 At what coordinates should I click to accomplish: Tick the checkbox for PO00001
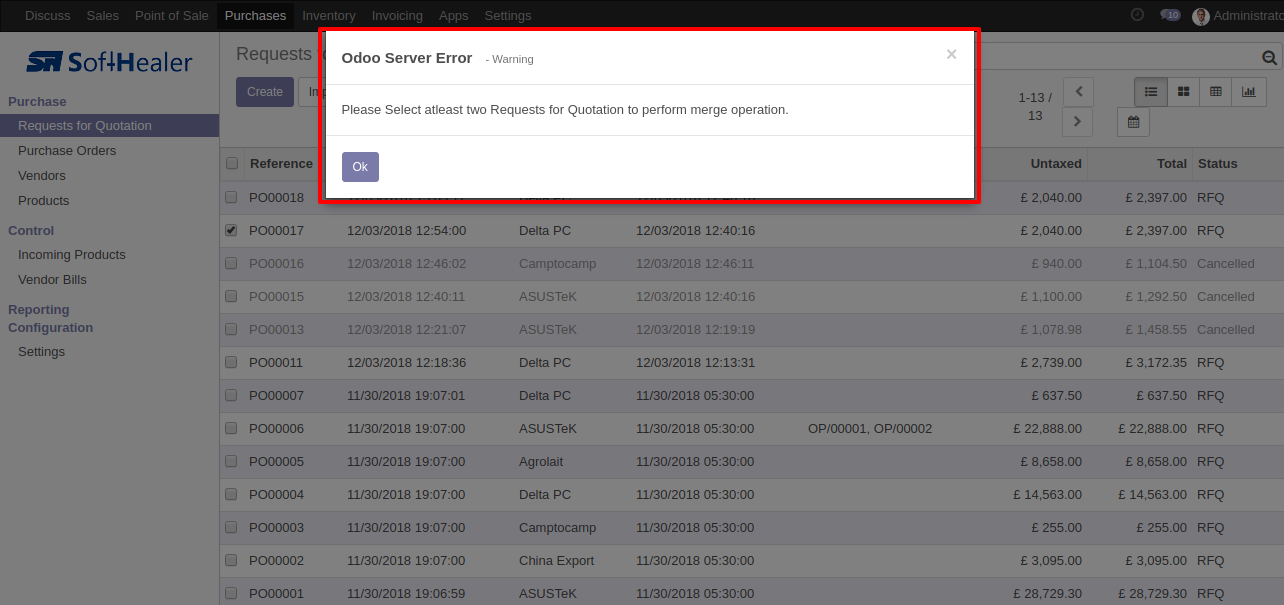[231, 593]
